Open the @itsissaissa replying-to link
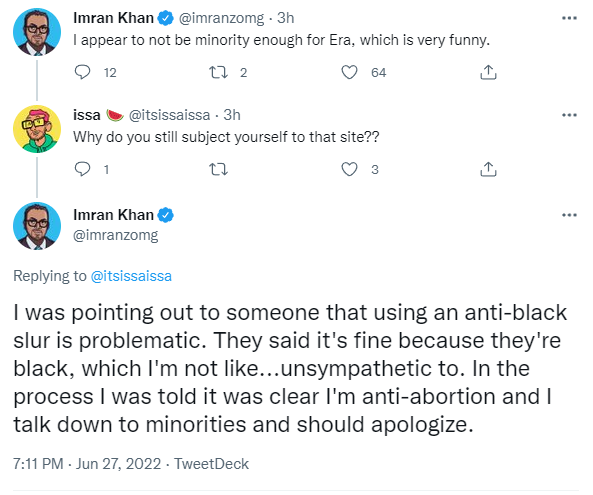The image size is (593, 495). 131,276
